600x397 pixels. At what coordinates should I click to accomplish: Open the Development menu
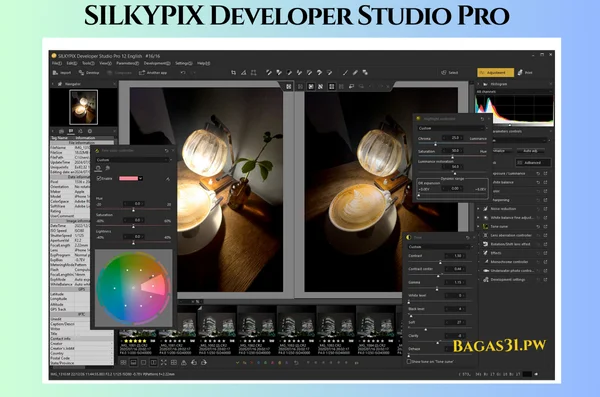point(157,63)
